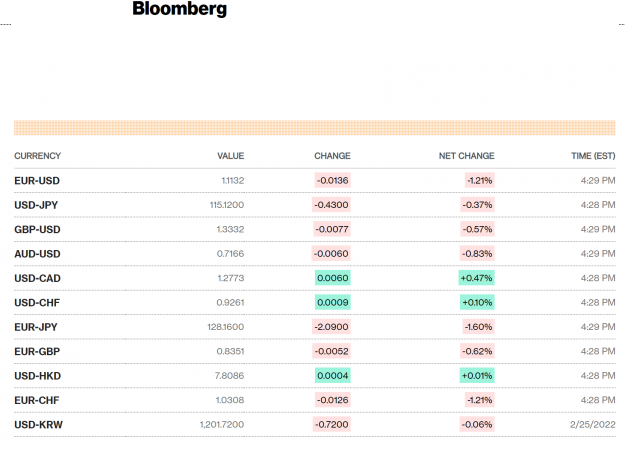Select the USD-CAD currency pair
Screen dimensions: 625x449
37,278
